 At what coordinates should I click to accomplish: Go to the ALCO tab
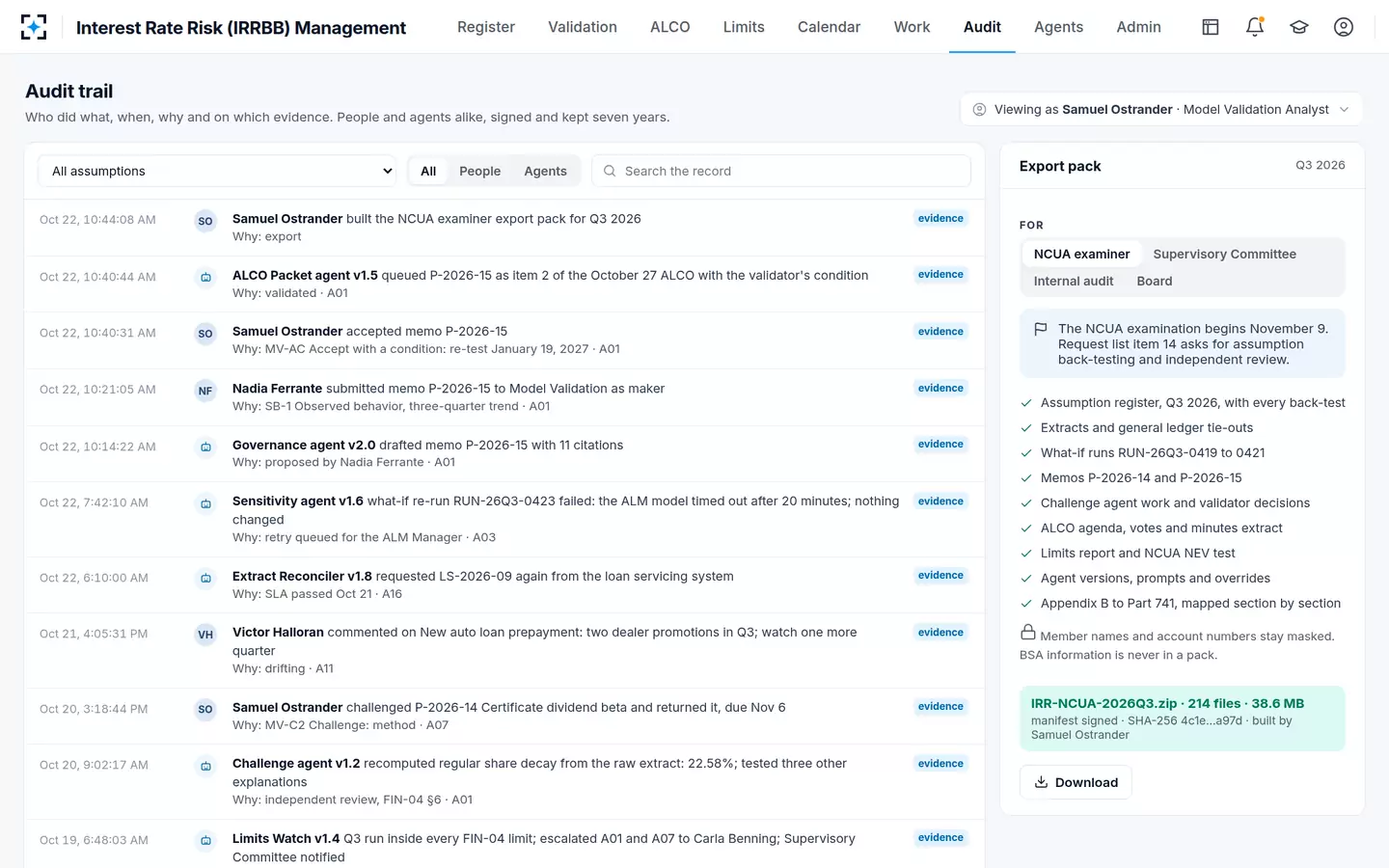point(670,27)
